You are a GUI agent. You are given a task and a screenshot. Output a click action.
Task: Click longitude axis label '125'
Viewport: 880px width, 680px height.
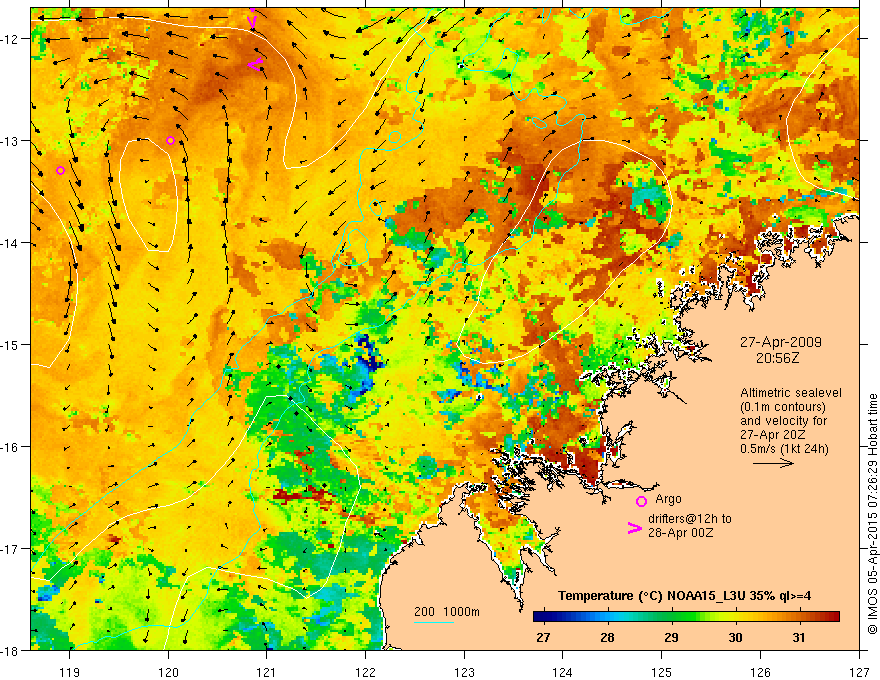point(662,673)
